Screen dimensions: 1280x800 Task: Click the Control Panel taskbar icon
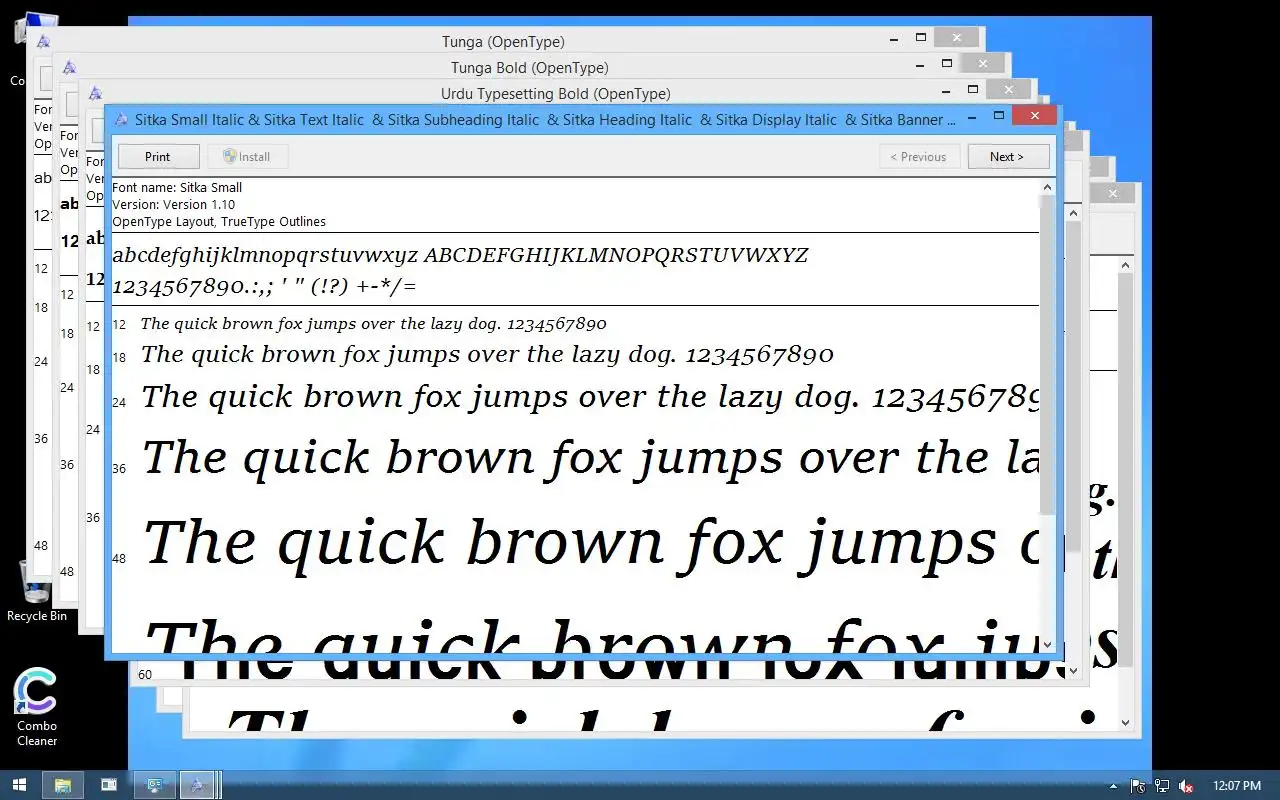155,785
